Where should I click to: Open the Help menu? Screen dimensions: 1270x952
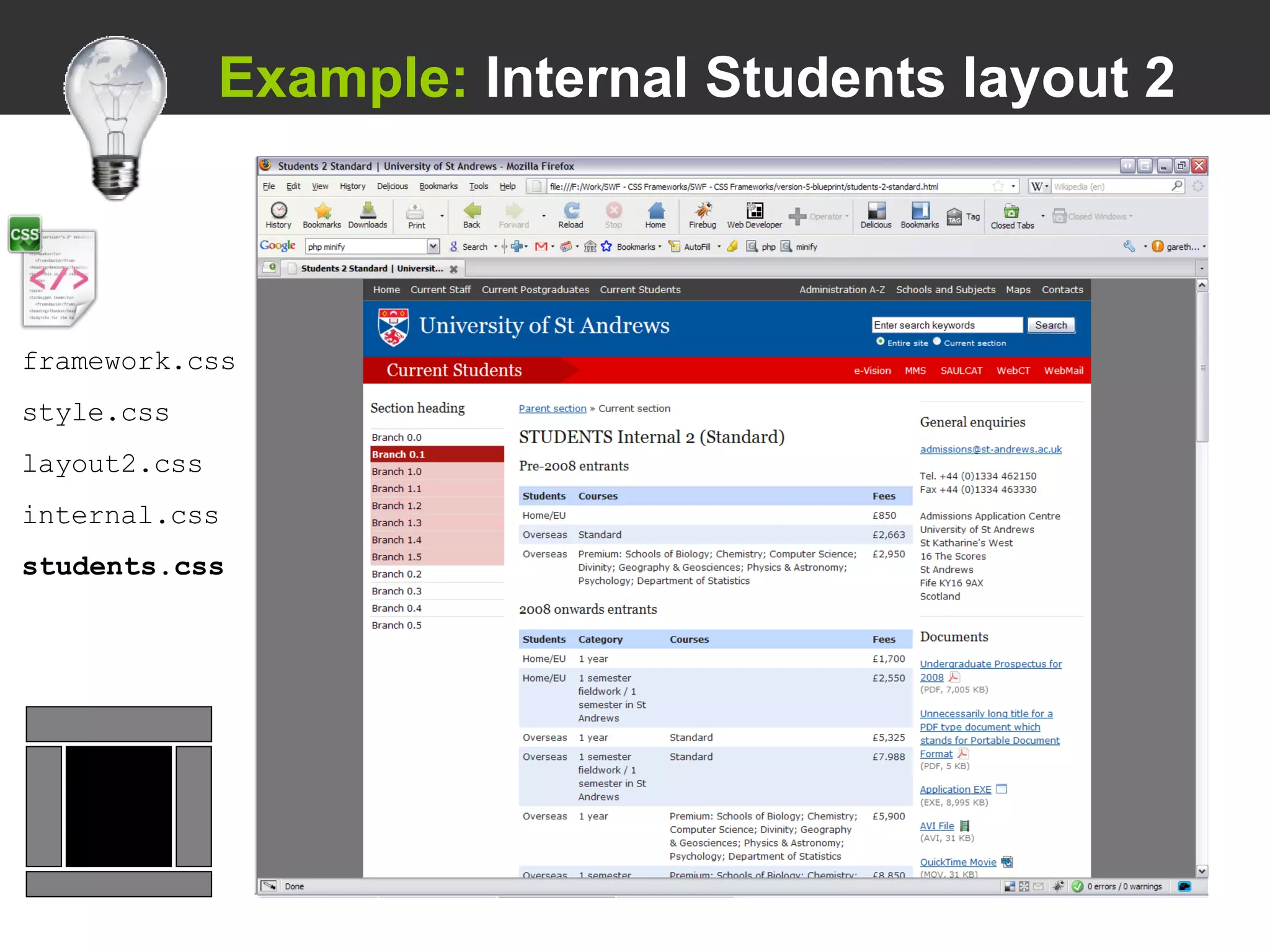click(x=507, y=187)
